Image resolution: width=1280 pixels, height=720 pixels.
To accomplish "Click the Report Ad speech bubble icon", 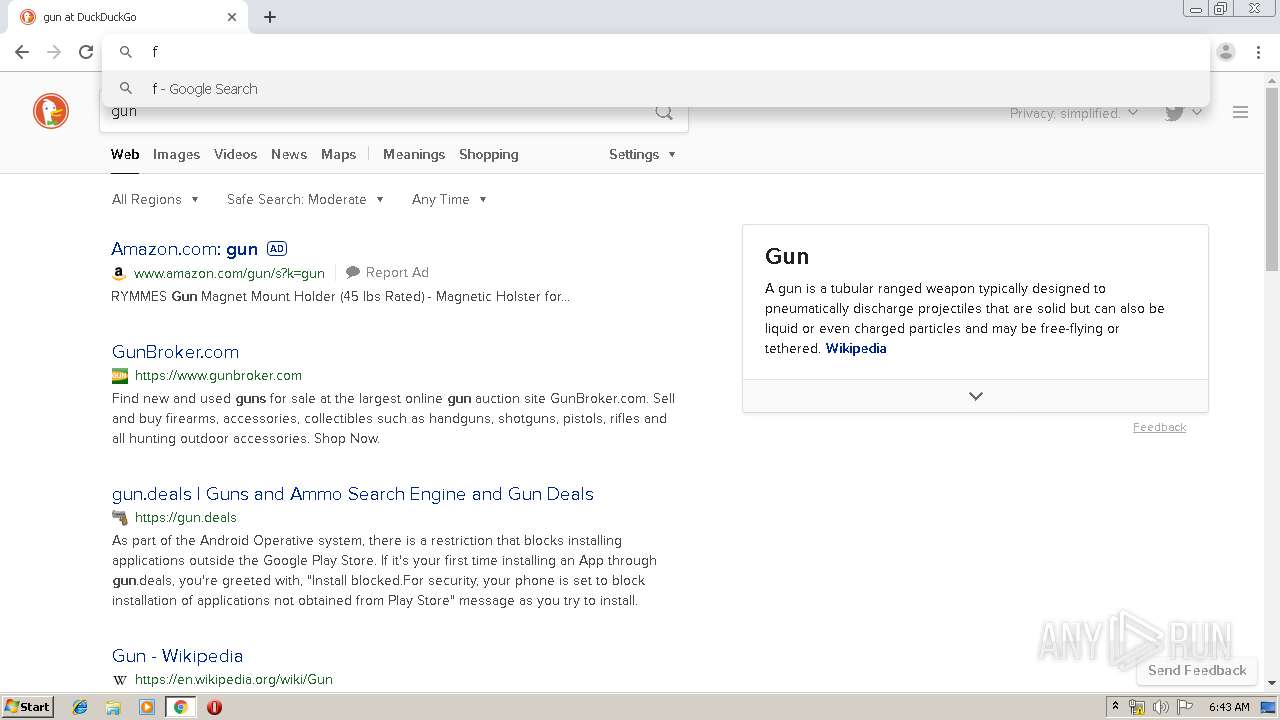I will [x=353, y=272].
